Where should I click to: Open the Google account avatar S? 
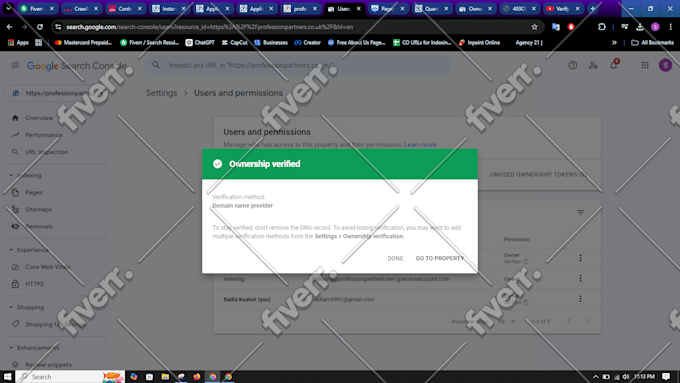[x=665, y=65]
